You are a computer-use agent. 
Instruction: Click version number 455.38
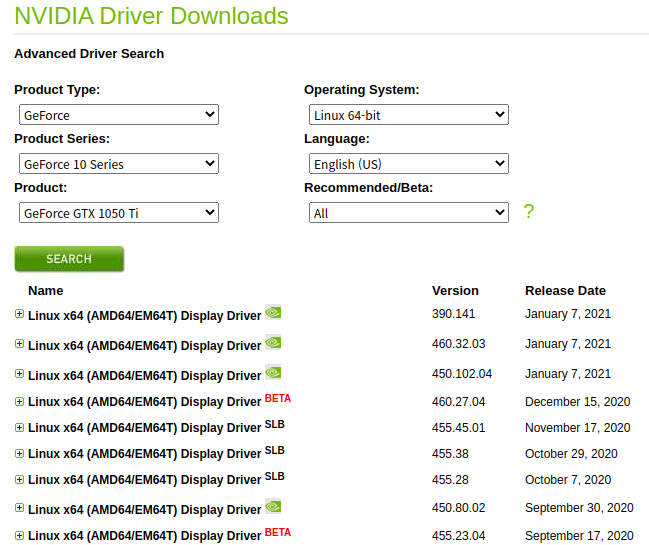click(x=450, y=454)
